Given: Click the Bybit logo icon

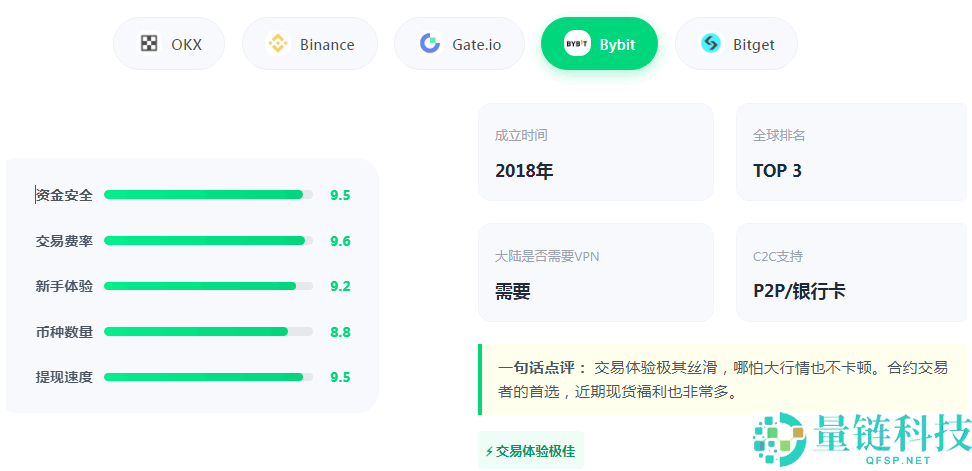Looking at the screenshot, I should [x=577, y=43].
